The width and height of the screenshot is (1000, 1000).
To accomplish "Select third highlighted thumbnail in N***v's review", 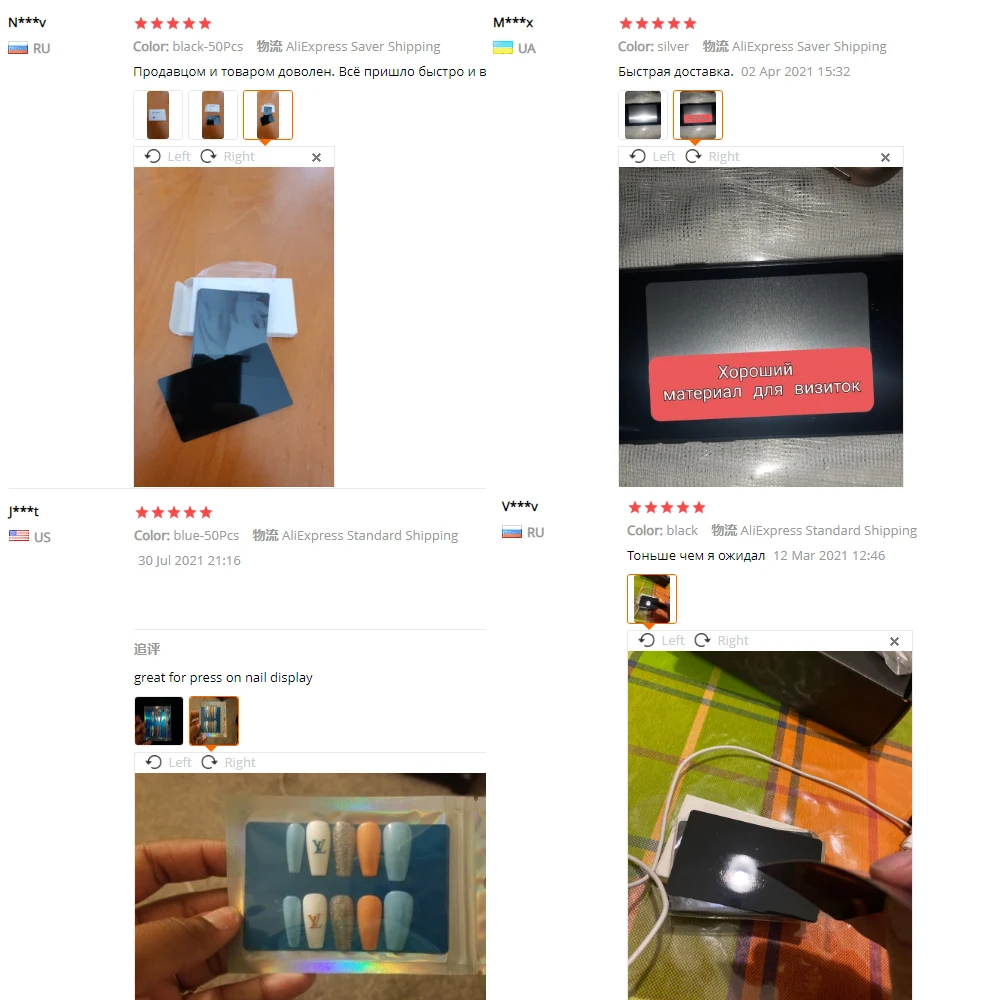I will tap(268, 115).
